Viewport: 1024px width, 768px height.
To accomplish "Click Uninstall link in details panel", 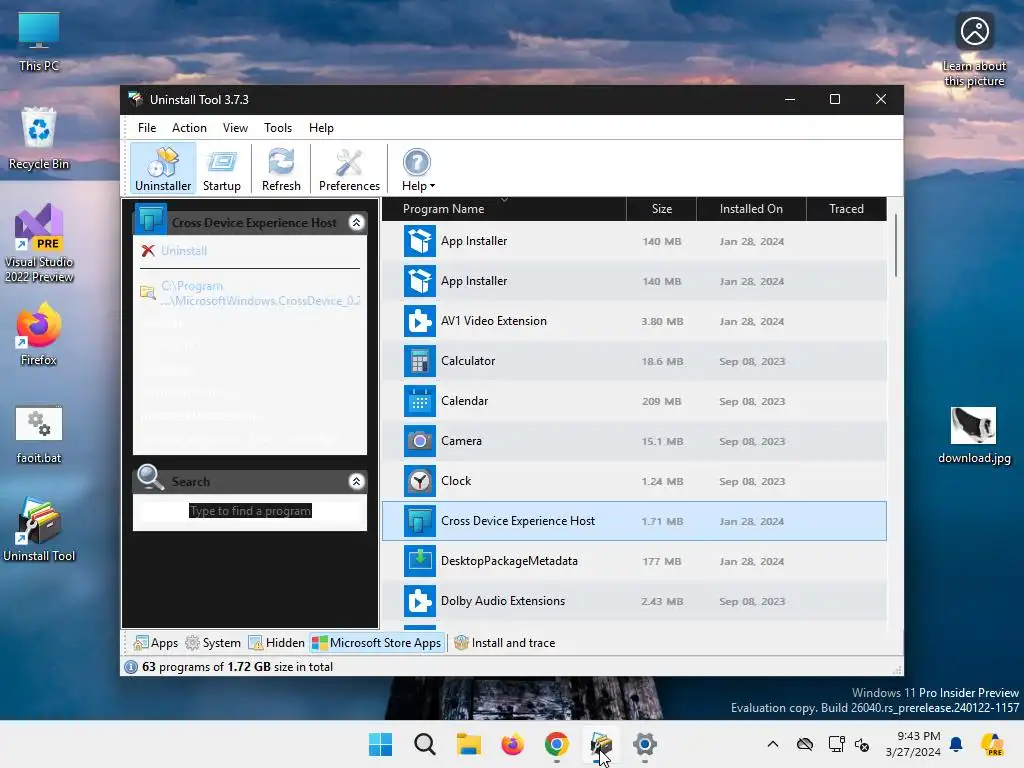I will click(184, 251).
